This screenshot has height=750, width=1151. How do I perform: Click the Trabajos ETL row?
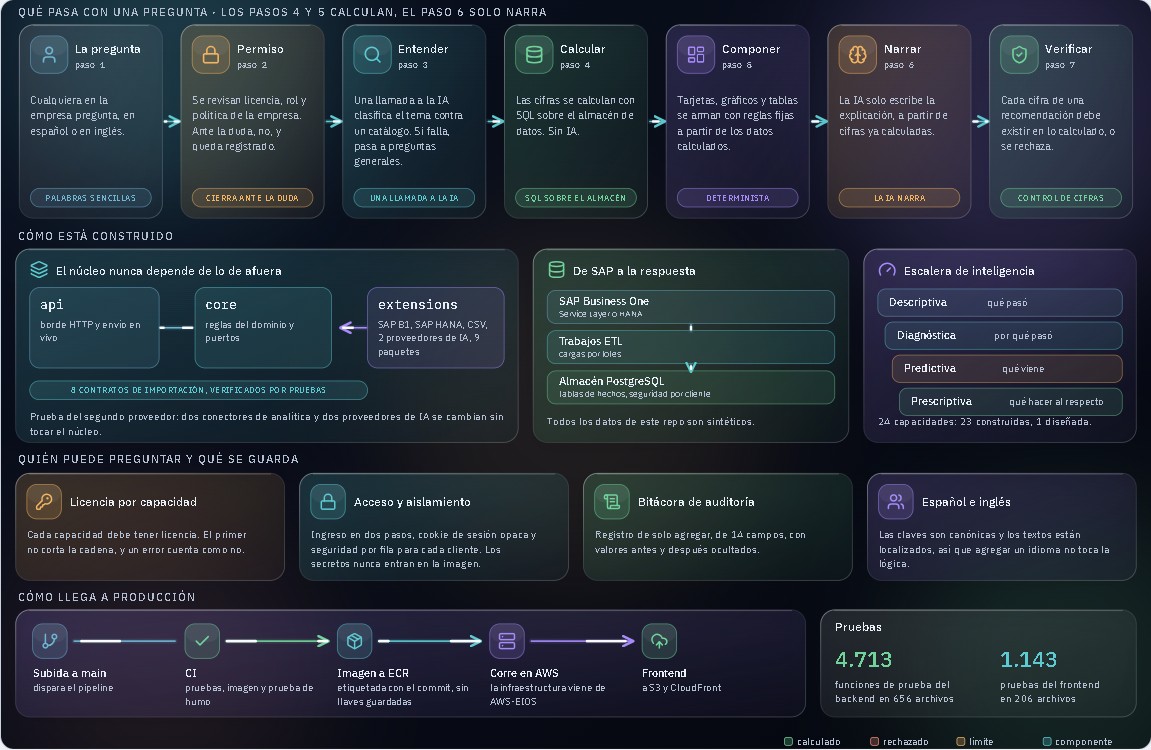[x=691, y=347]
